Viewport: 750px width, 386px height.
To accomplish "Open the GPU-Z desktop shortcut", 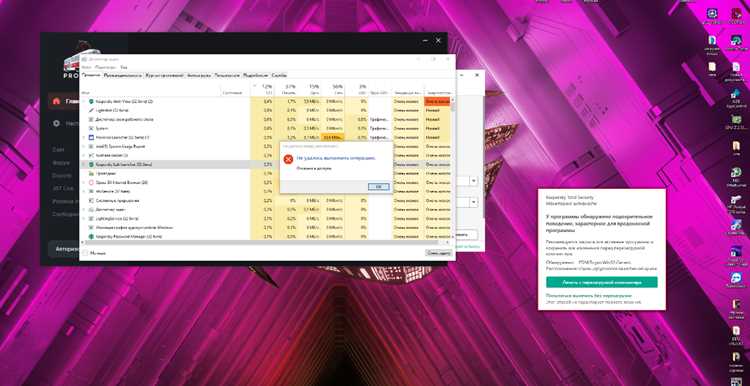I will tap(736, 121).
